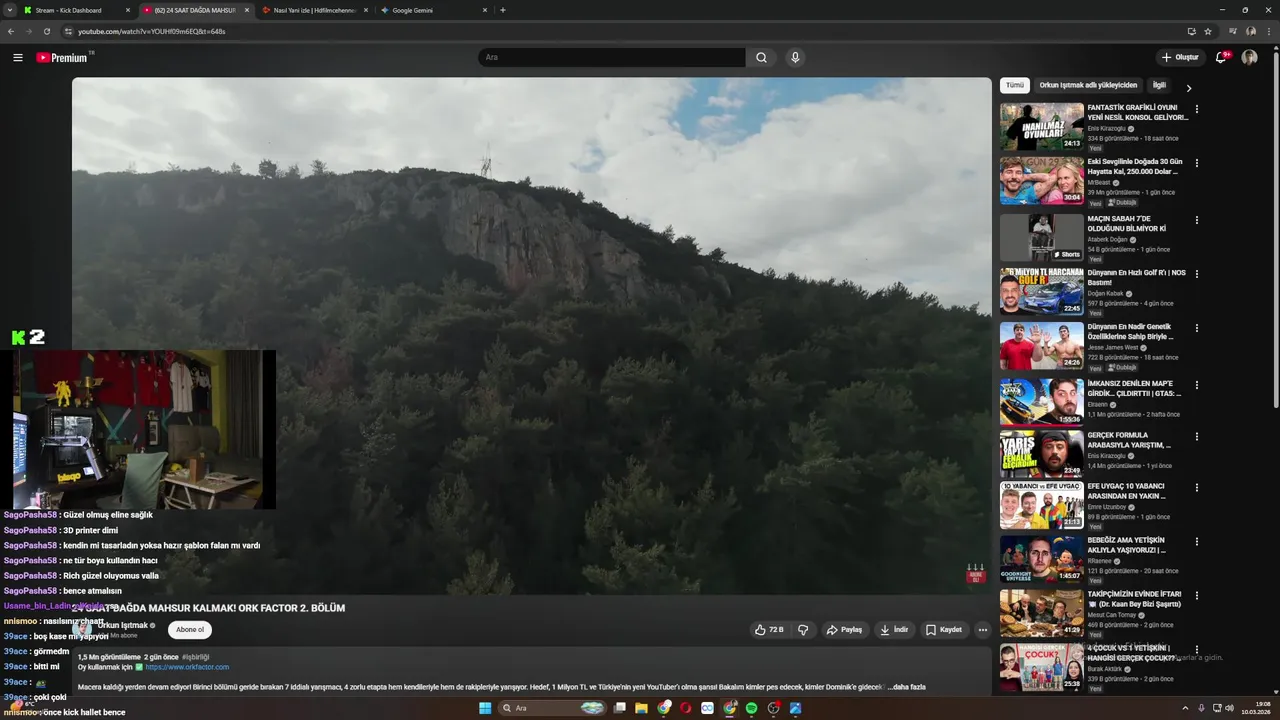Expand more filter chips with the right chevron
Viewport: 1280px width, 720px height.
click(1188, 88)
